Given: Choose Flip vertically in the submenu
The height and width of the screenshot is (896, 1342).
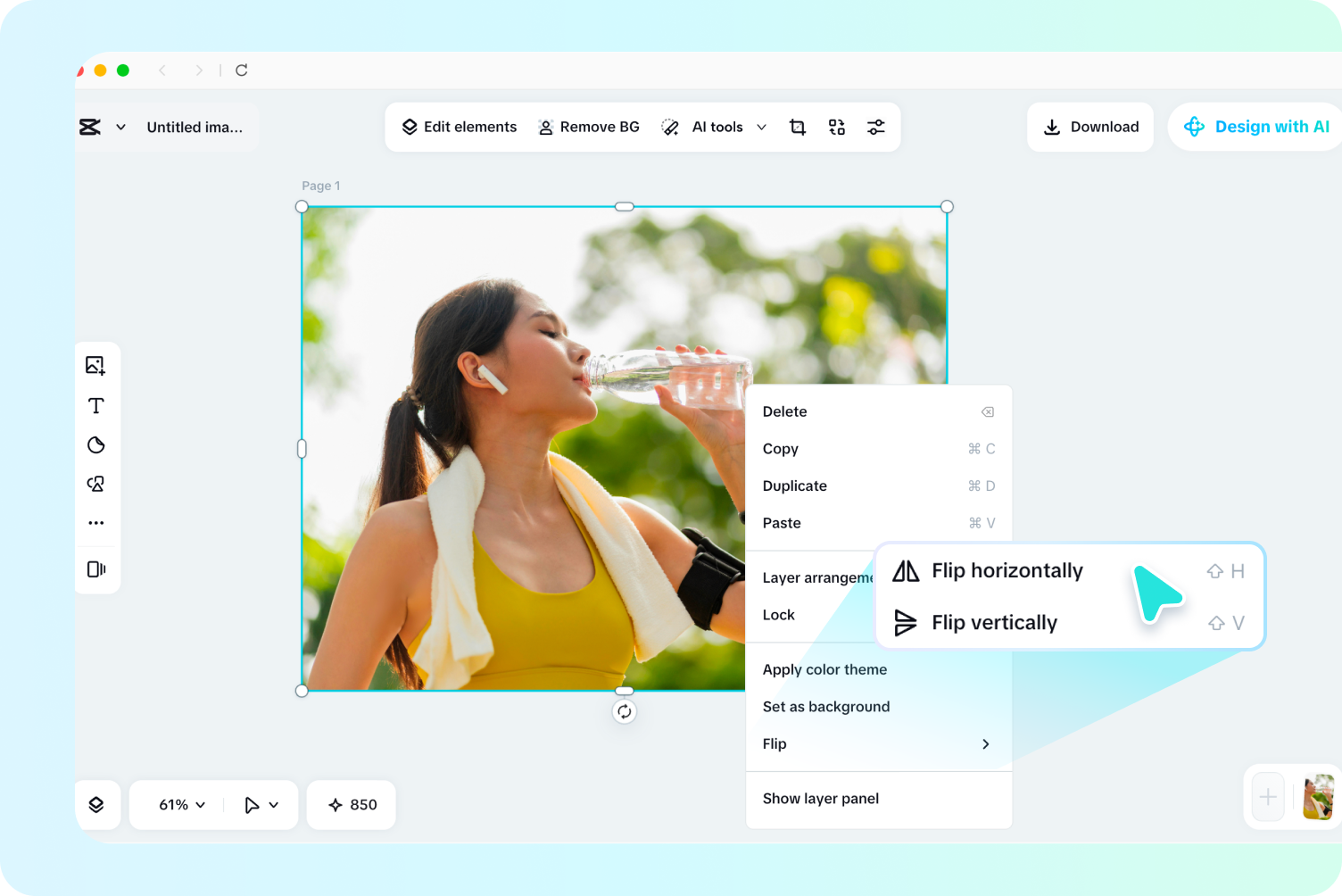Looking at the screenshot, I should point(993,622).
